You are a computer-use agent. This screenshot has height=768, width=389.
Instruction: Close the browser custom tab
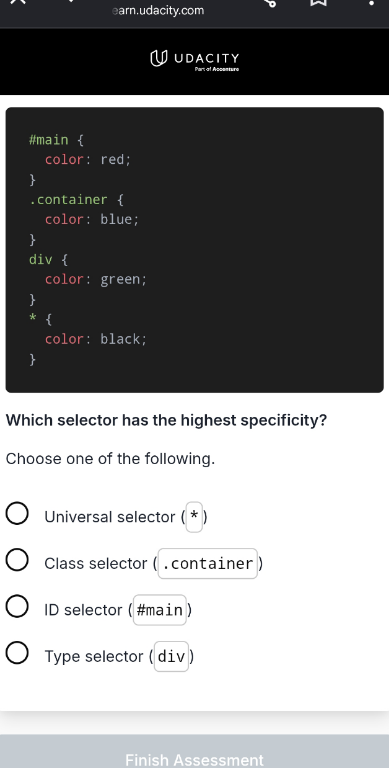17,1
